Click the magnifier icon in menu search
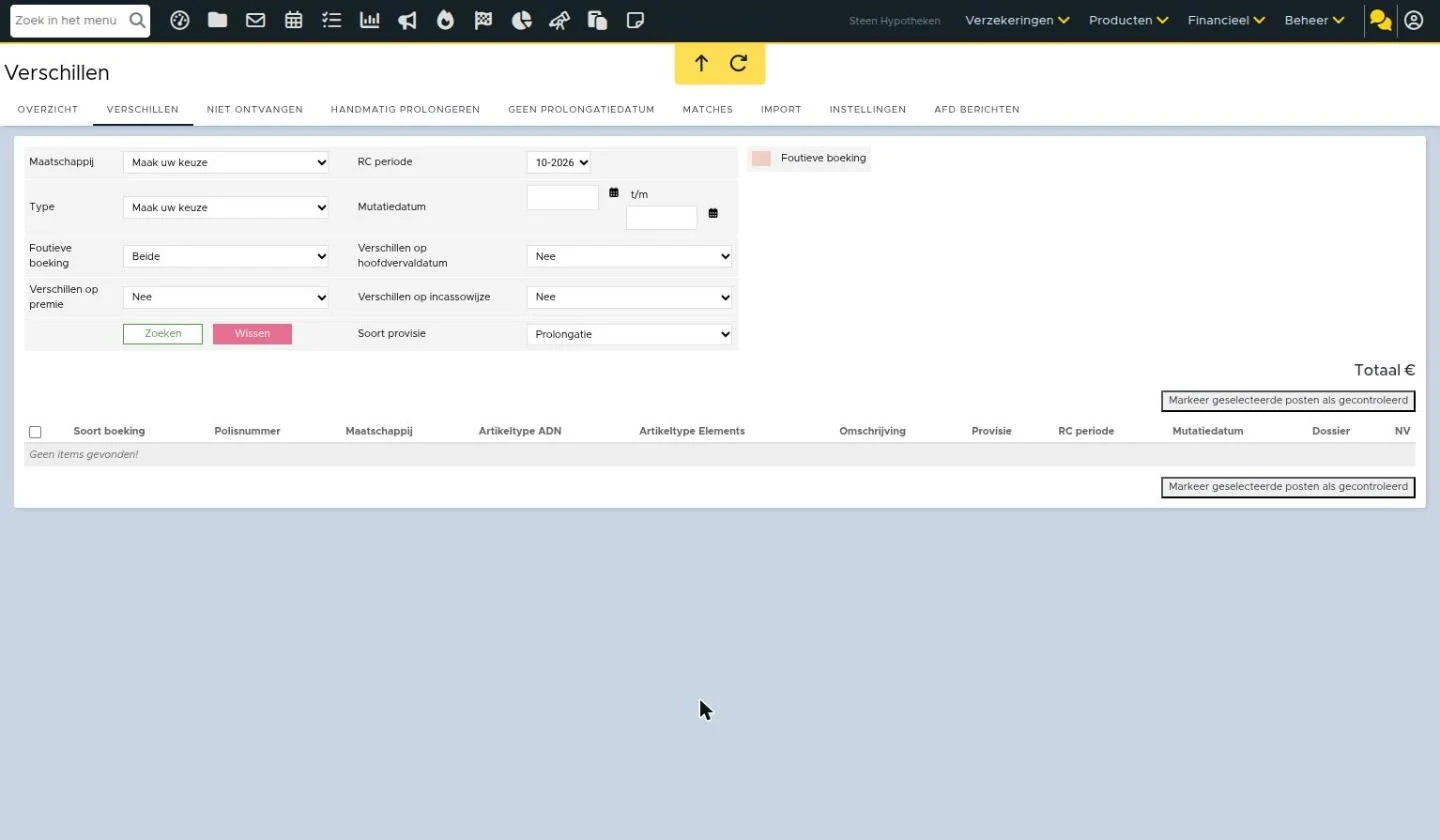Image resolution: width=1440 pixels, height=840 pixels. tap(137, 20)
